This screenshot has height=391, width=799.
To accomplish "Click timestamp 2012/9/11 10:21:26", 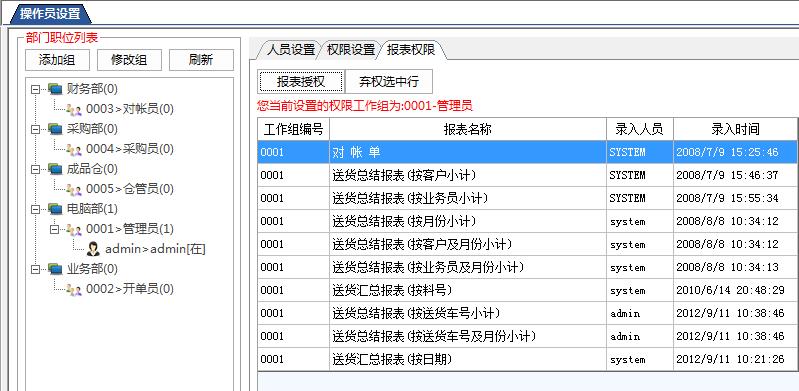I will 730,359.
